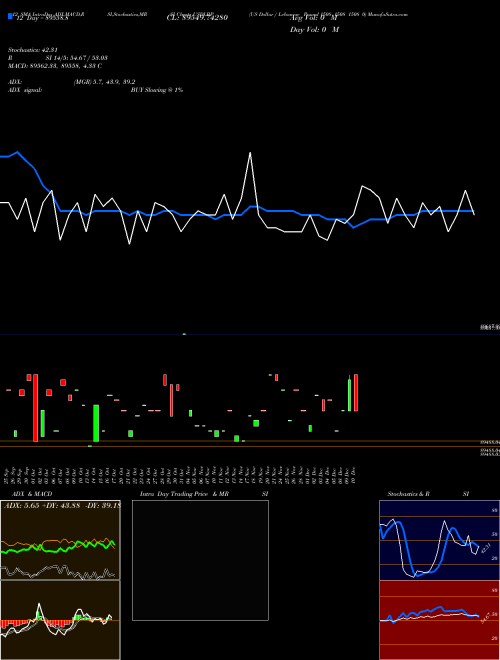Click the '42.31' stochastics end label
Screen dimensions: 500x660
[x=486, y=547]
